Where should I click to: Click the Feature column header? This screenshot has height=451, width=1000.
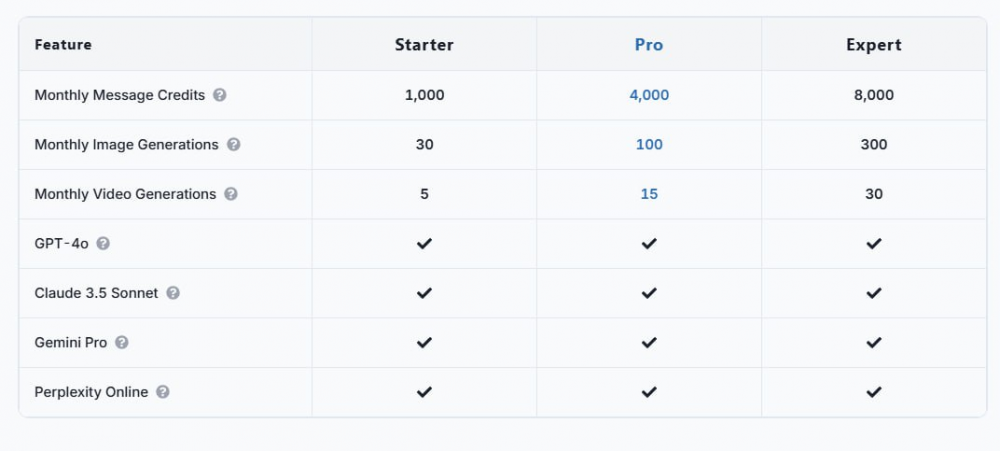point(63,45)
